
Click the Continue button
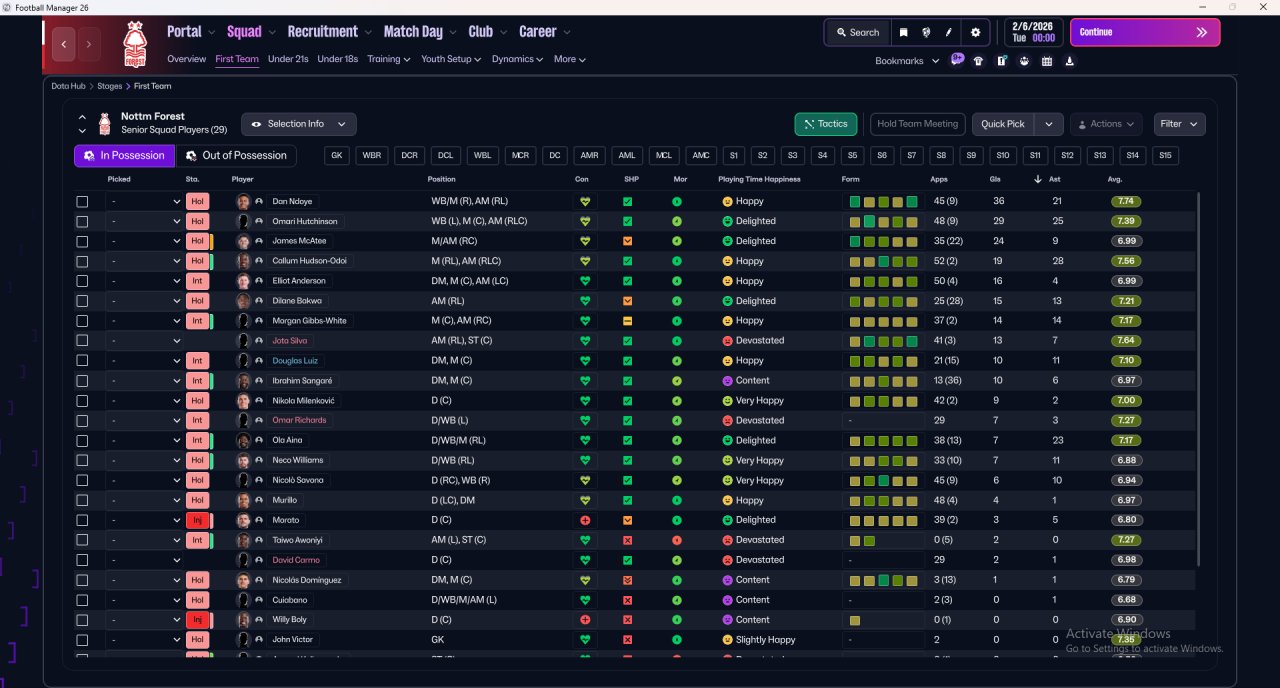[x=1145, y=32]
